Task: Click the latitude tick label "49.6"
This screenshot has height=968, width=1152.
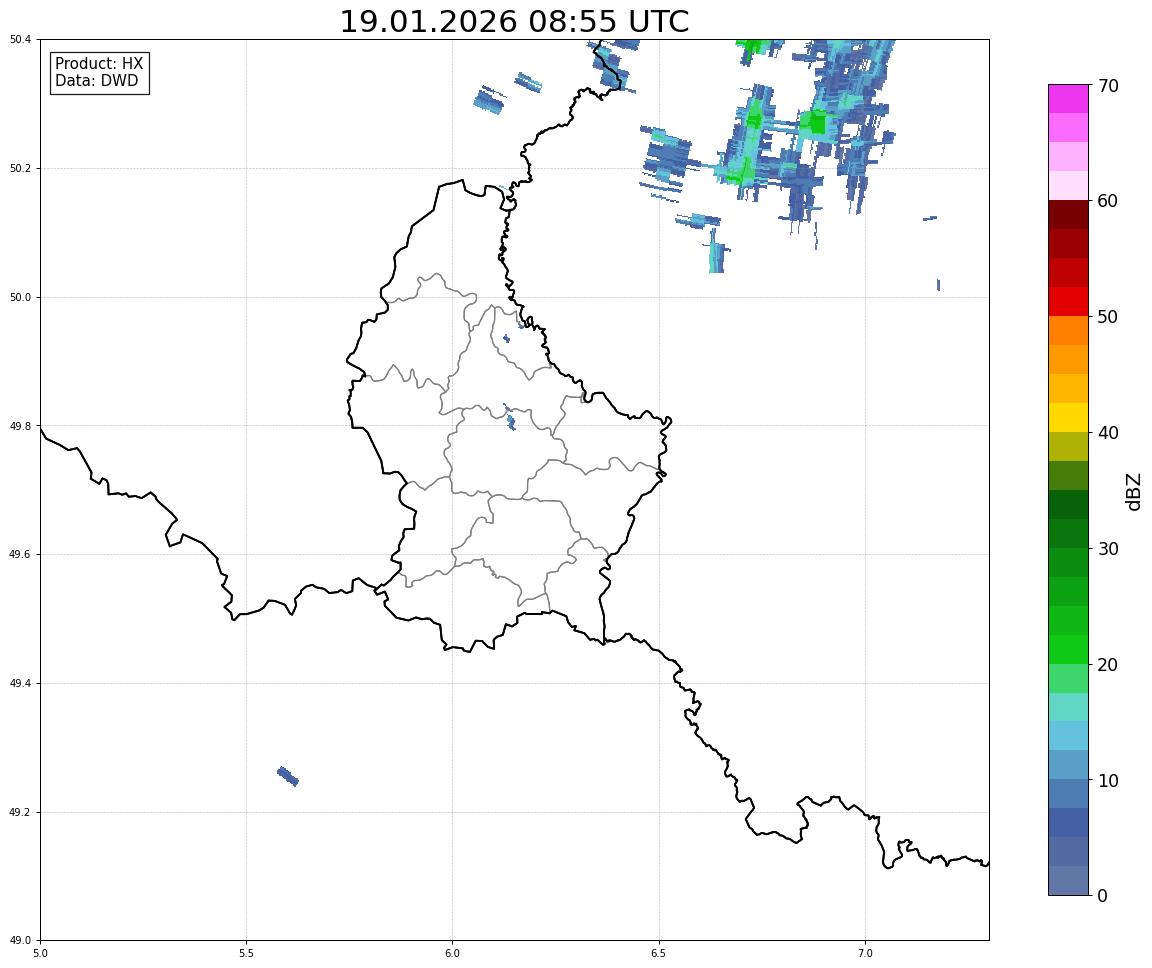Action: 21,555
